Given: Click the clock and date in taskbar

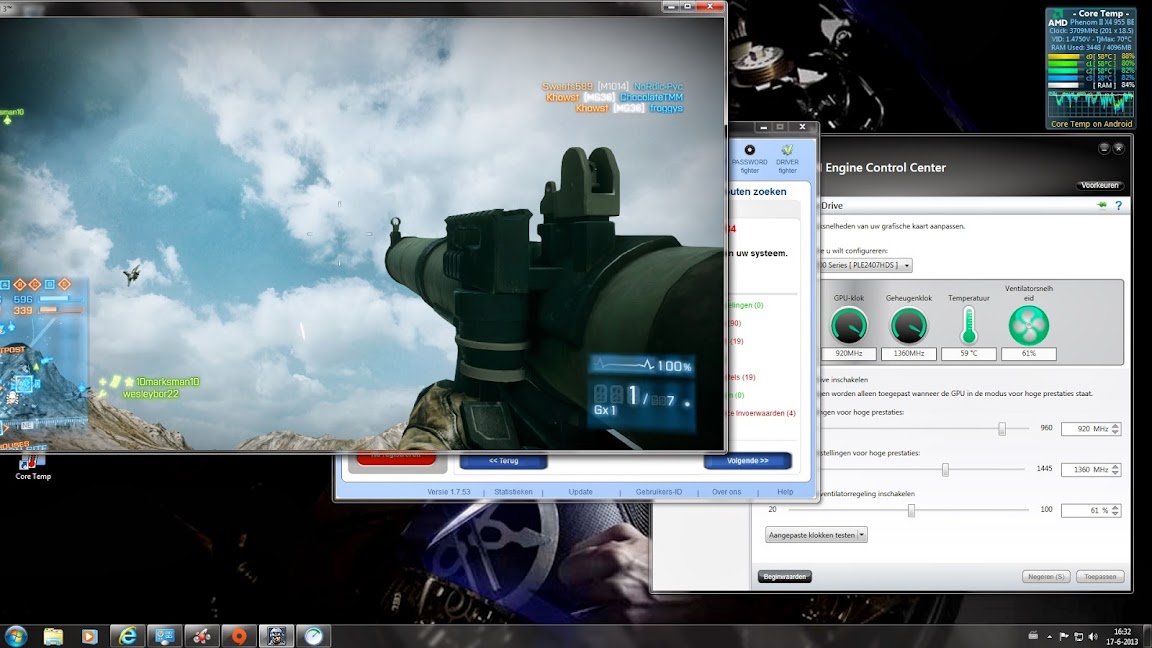Looking at the screenshot, I should [x=1122, y=636].
